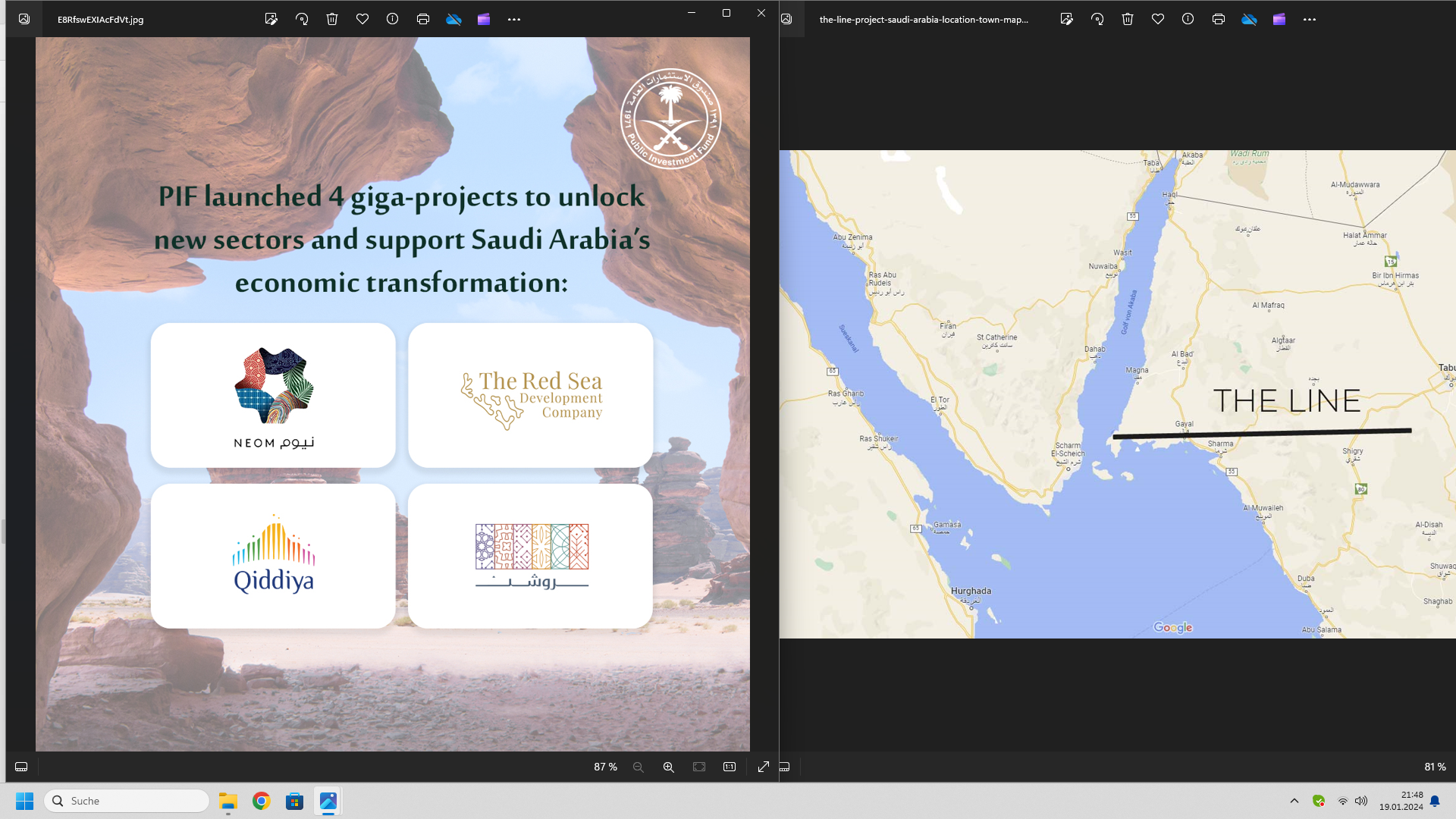
Task: Open clock and date 19.01.2024
Action: 1401,801
